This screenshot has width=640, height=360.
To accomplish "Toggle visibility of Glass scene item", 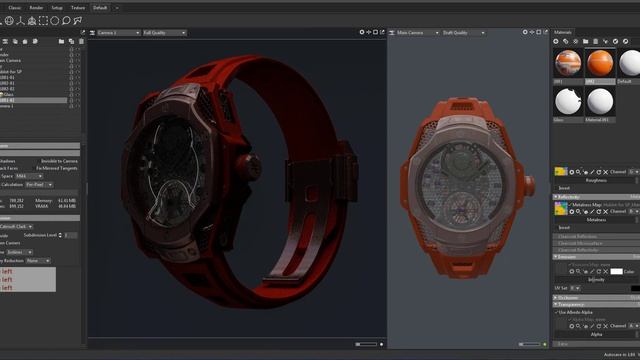I will (x=78, y=94).
